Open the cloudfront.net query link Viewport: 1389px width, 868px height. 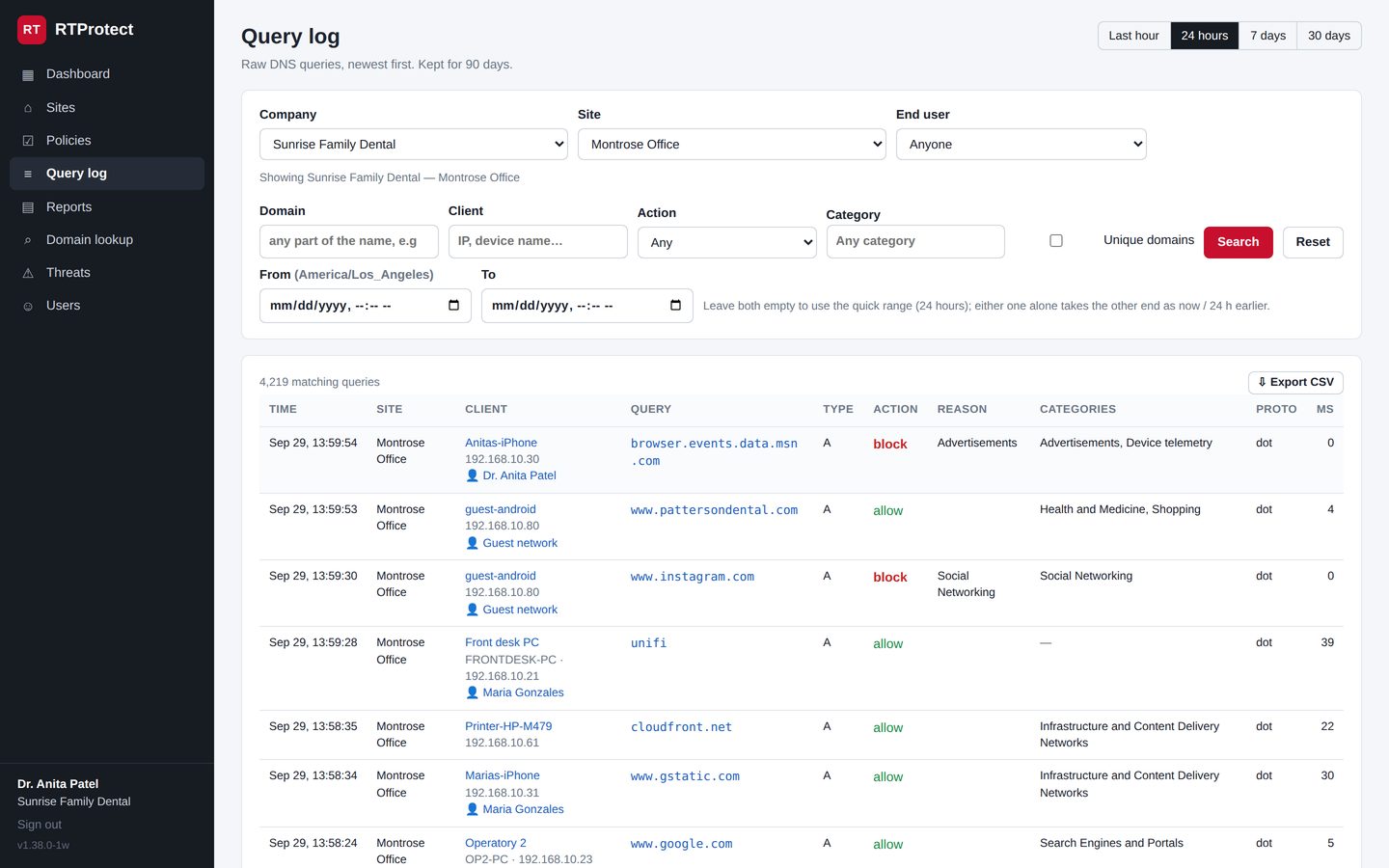[x=681, y=727]
